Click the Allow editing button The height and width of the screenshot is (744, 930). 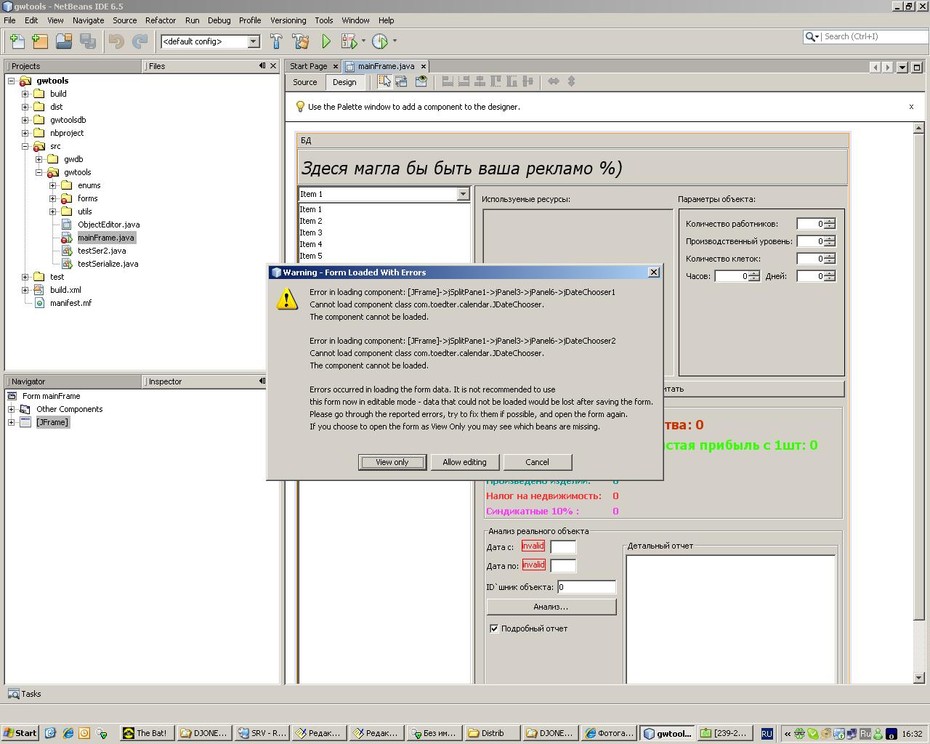tap(464, 462)
